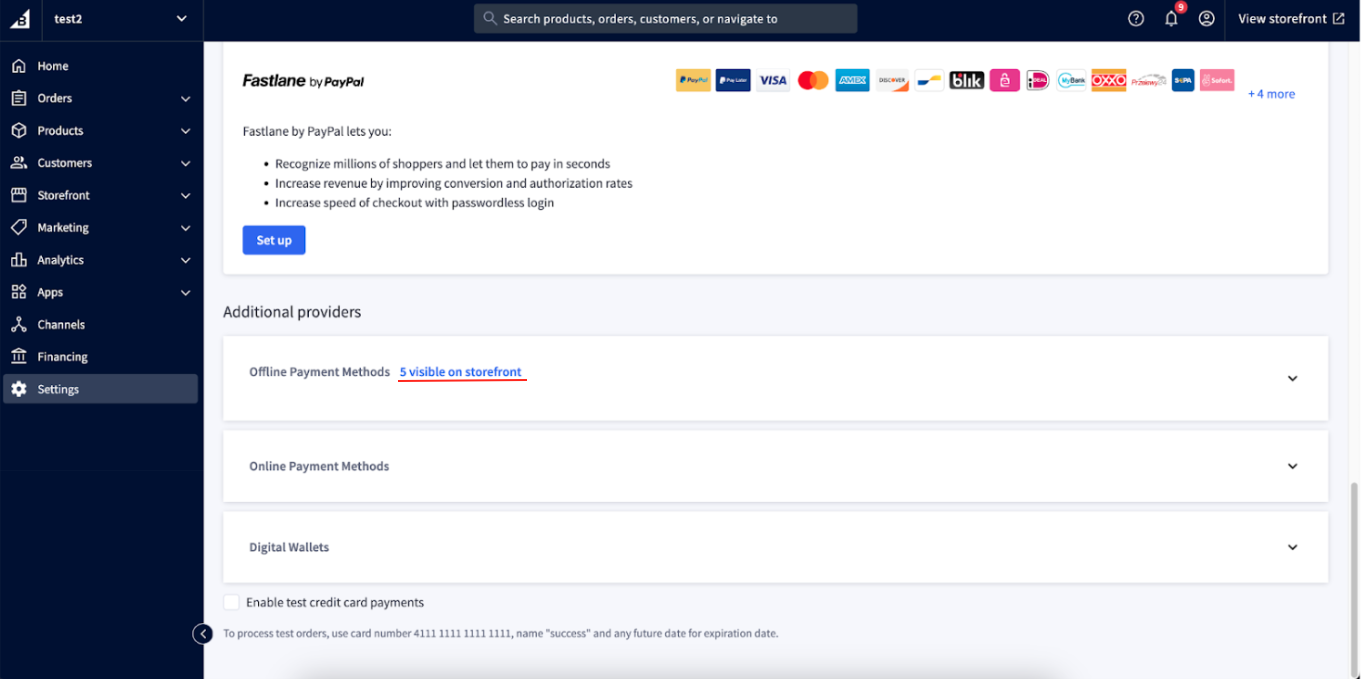The height and width of the screenshot is (679, 1362).
Task: Click the Orders clipboard icon
Action: (19, 98)
